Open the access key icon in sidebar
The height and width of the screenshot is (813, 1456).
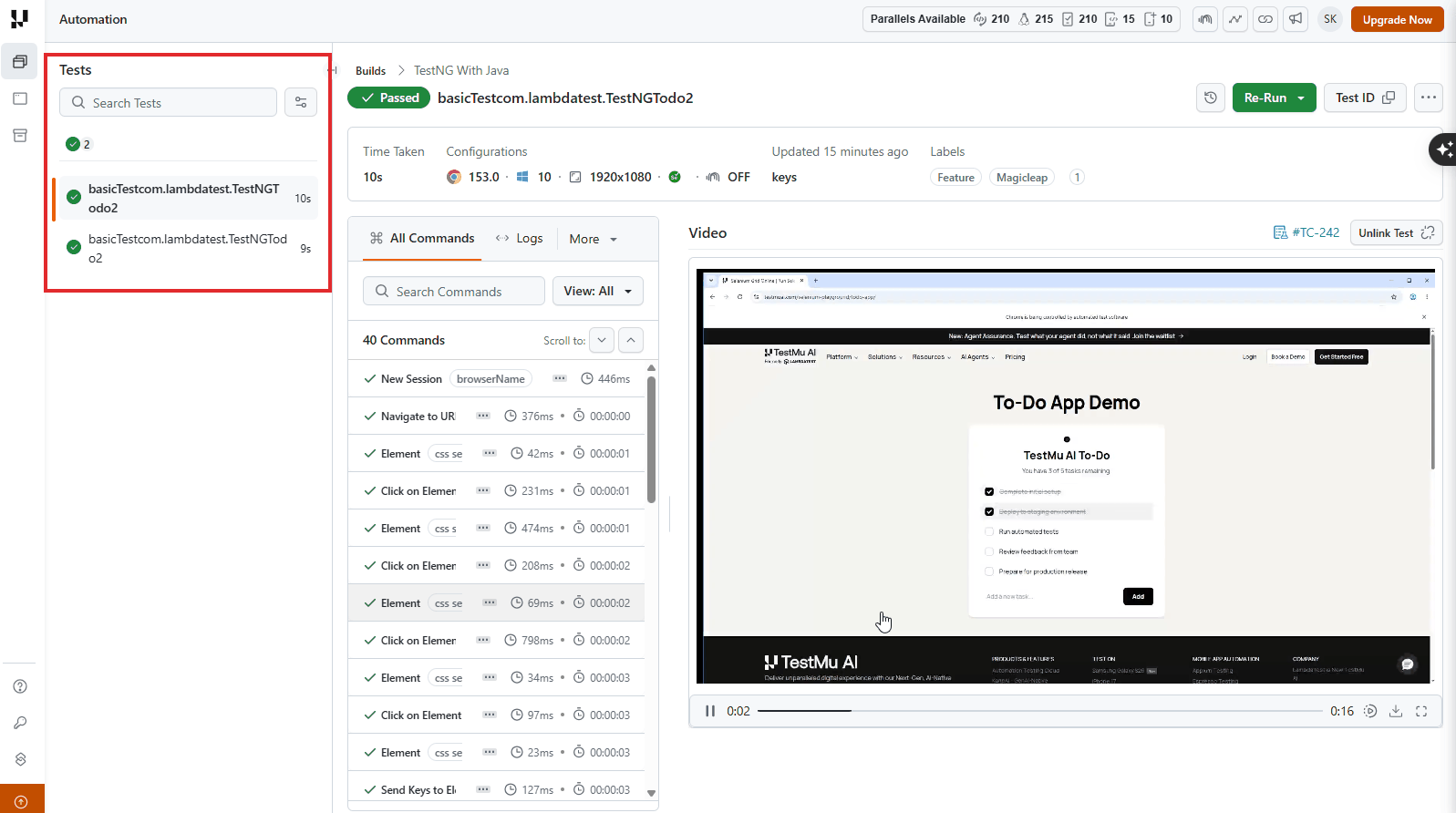point(20,723)
